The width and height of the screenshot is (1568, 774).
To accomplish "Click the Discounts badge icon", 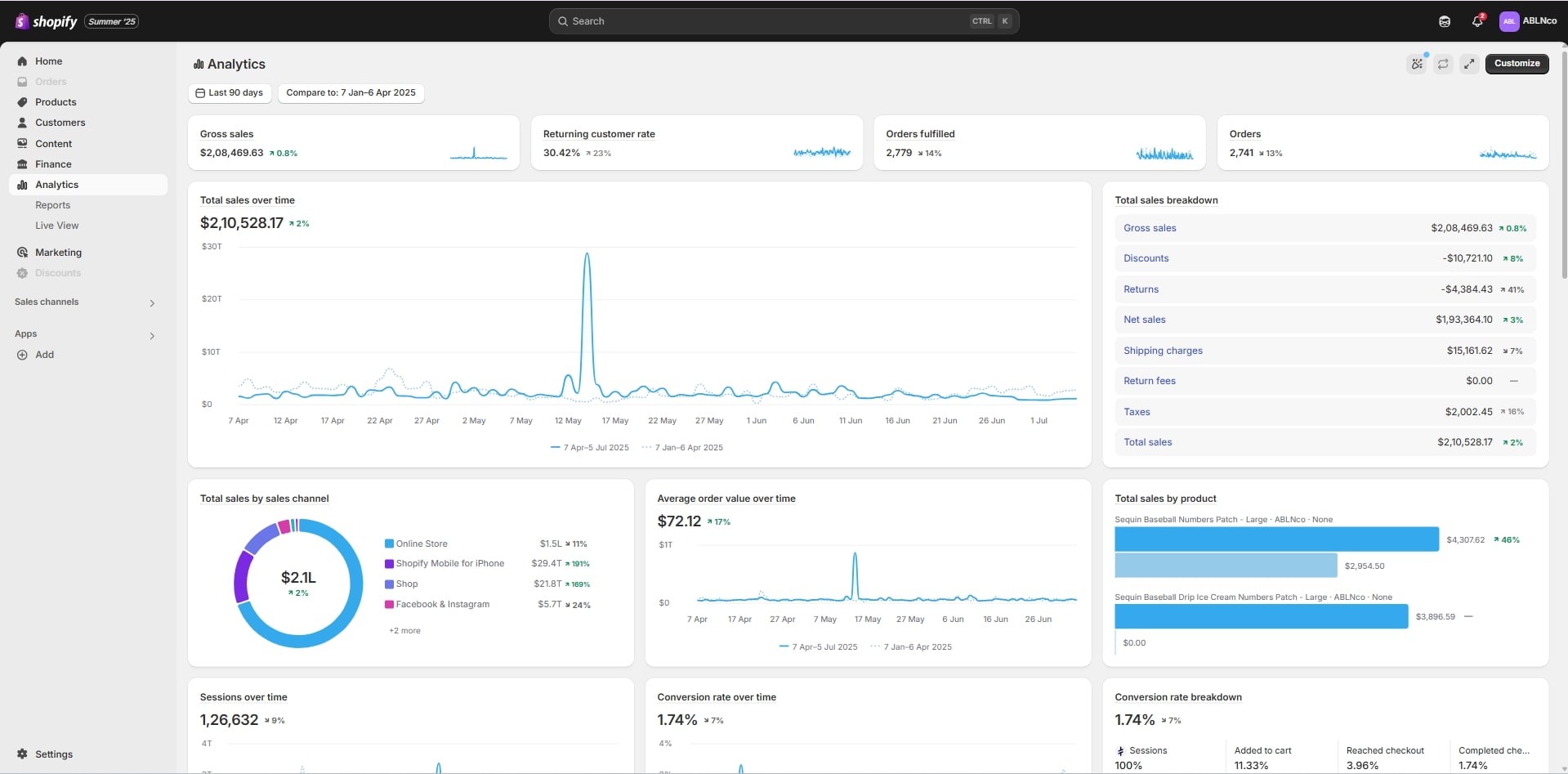I will pos(22,273).
